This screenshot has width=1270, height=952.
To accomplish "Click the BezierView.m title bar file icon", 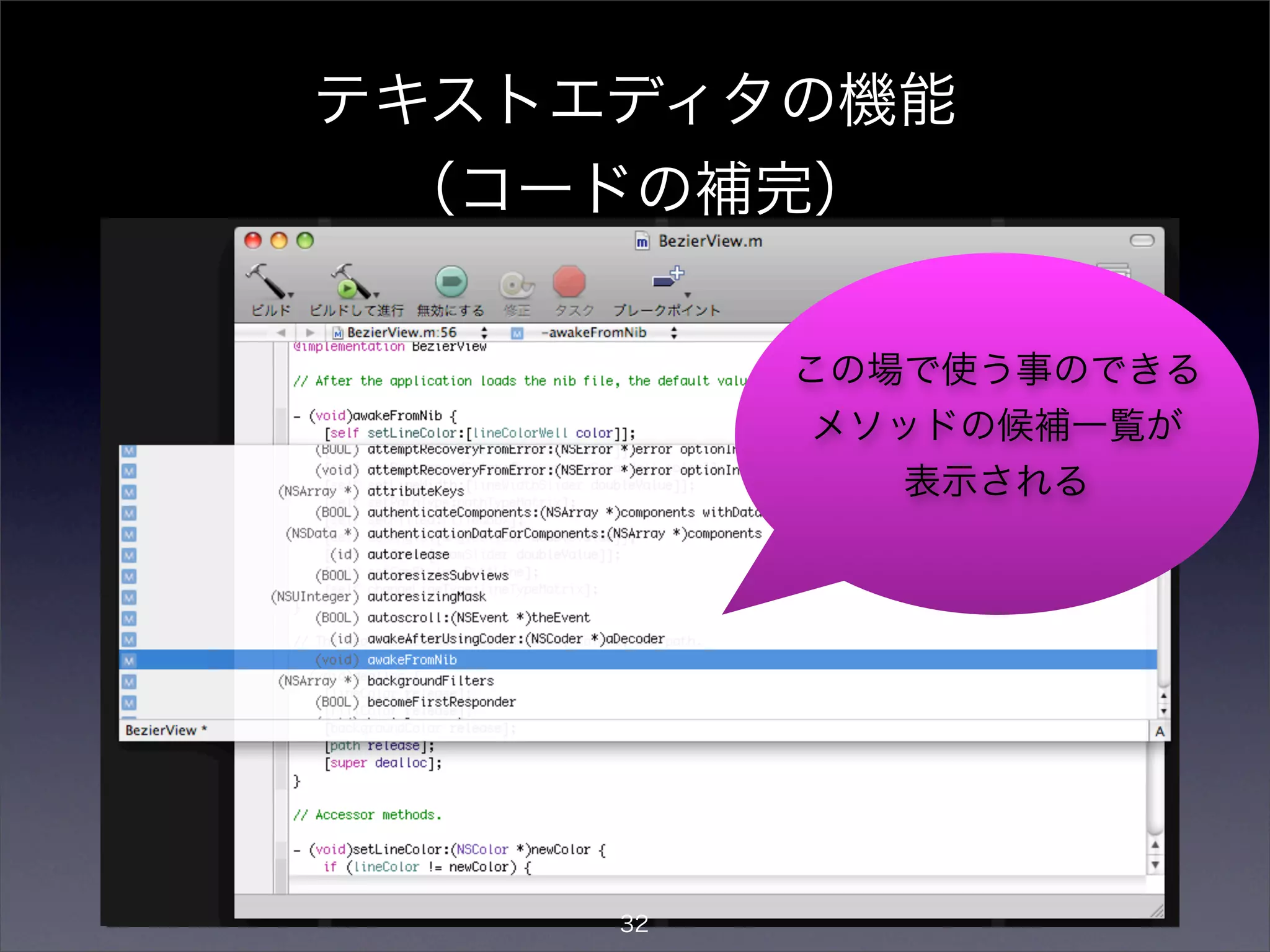I will [x=642, y=241].
